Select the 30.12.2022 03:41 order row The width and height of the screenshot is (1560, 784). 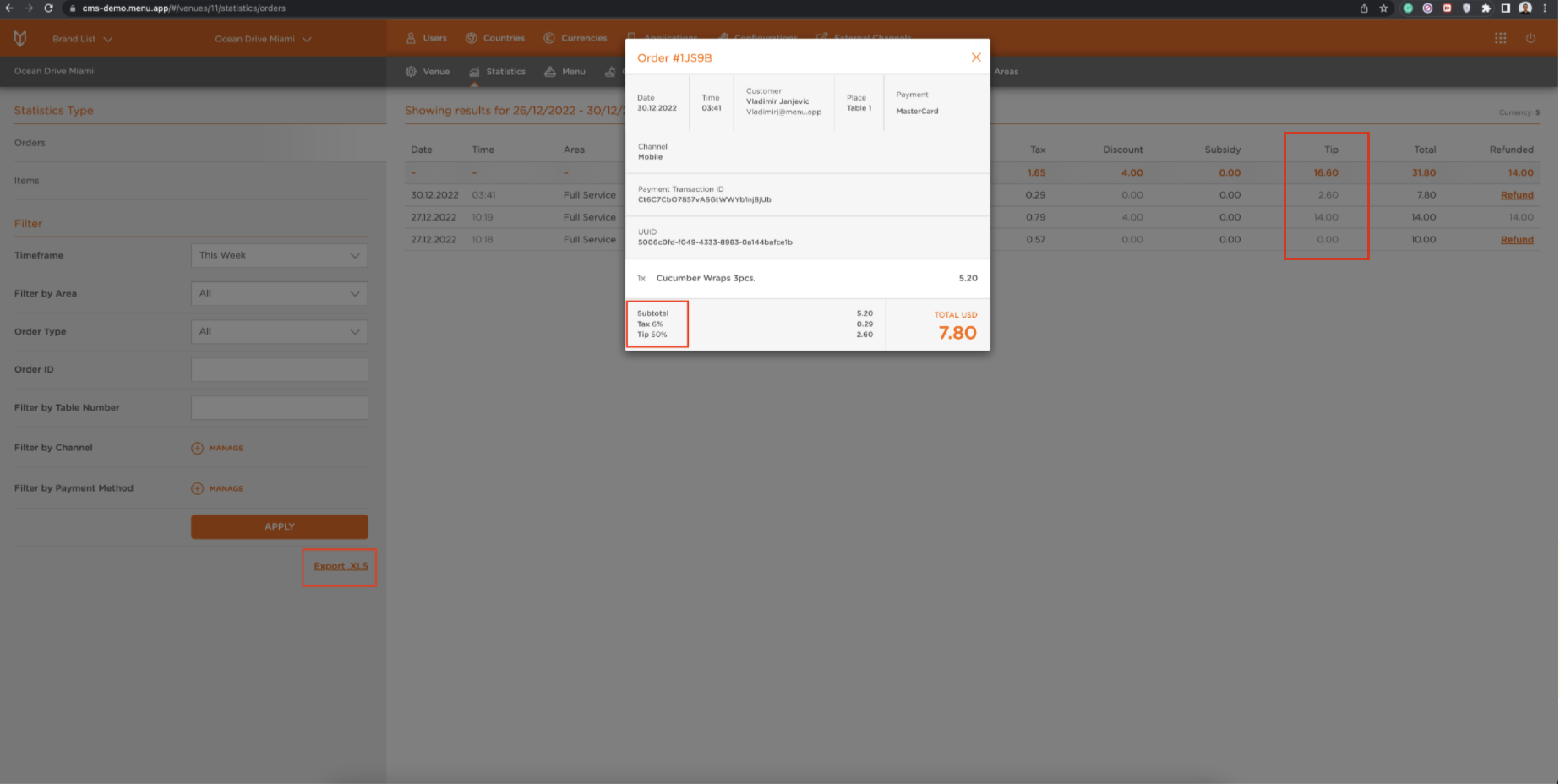pos(972,195)
